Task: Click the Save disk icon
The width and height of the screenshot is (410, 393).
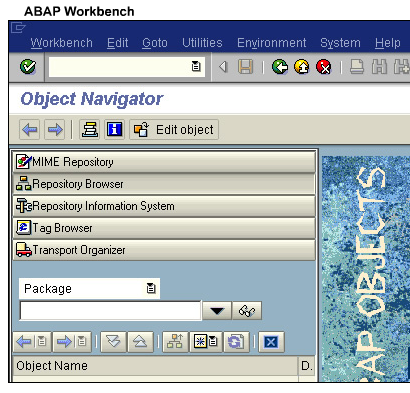Action: (245, 67)
